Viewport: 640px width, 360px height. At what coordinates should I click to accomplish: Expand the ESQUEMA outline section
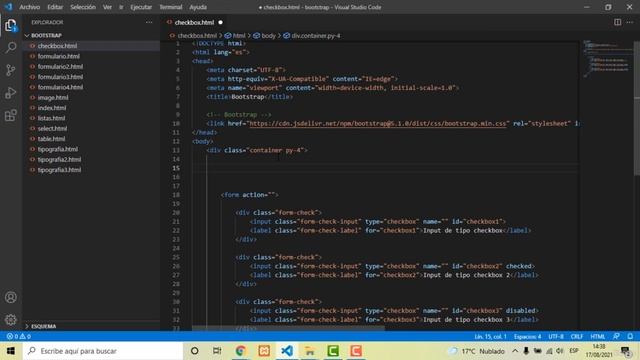tap(41, 326)
